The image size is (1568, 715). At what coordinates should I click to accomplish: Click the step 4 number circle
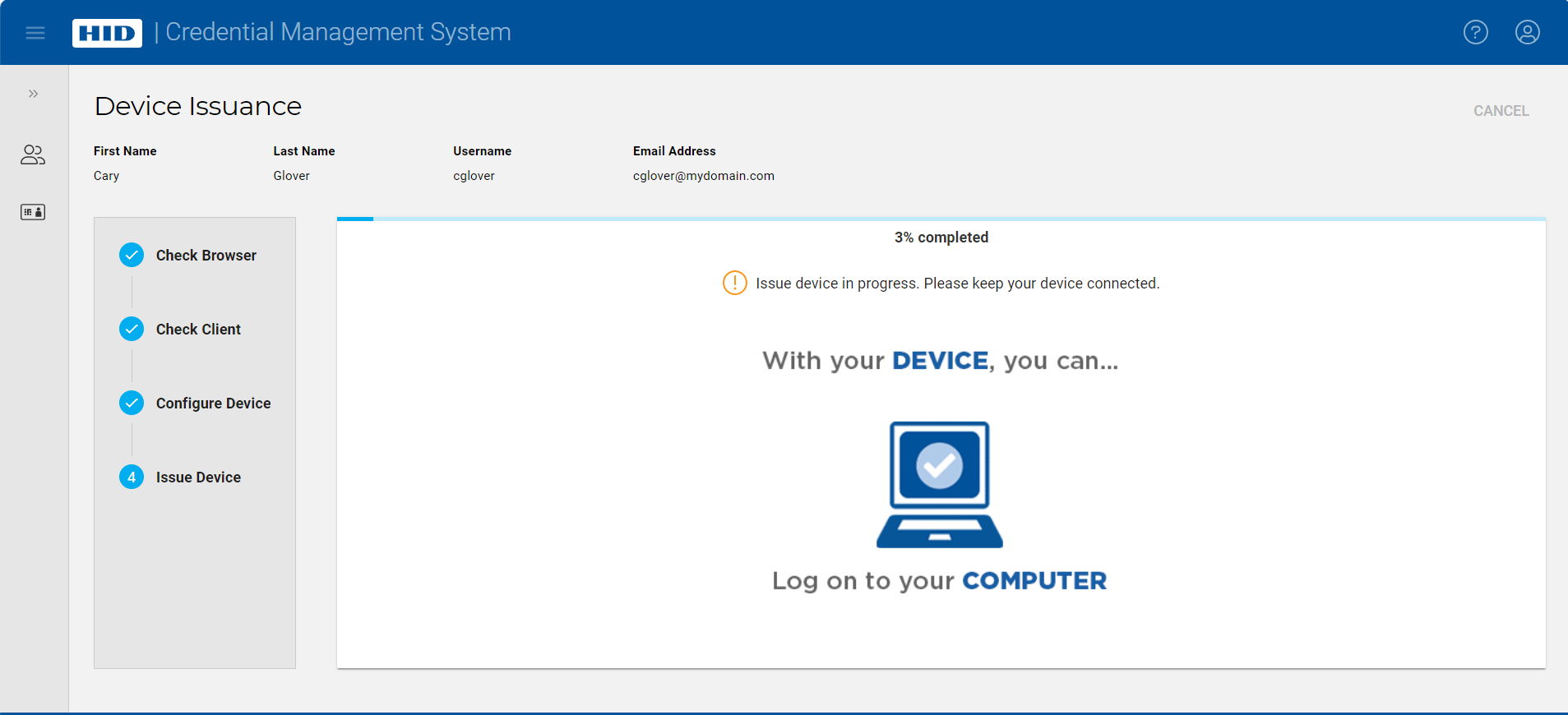pyautogui.click(x=132, y=477)
